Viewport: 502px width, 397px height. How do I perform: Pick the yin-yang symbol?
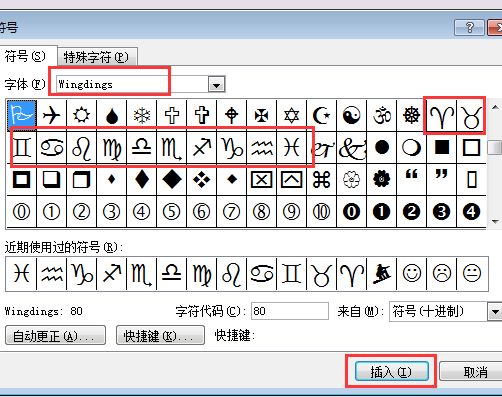352,115
